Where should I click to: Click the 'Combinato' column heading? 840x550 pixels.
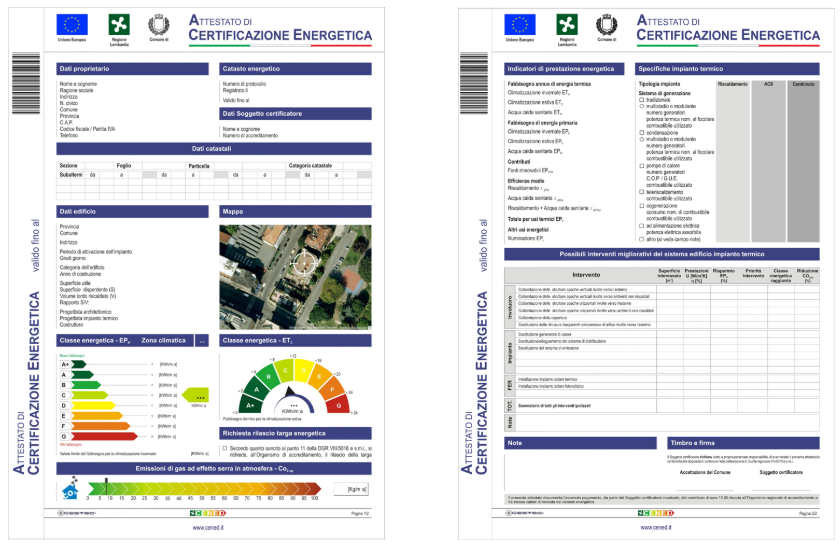(803, 84)
